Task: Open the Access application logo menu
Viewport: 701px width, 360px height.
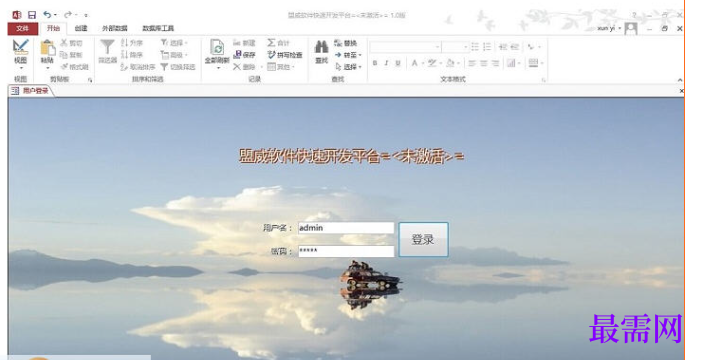Action: pyautogui.click(x=17, y=15)
